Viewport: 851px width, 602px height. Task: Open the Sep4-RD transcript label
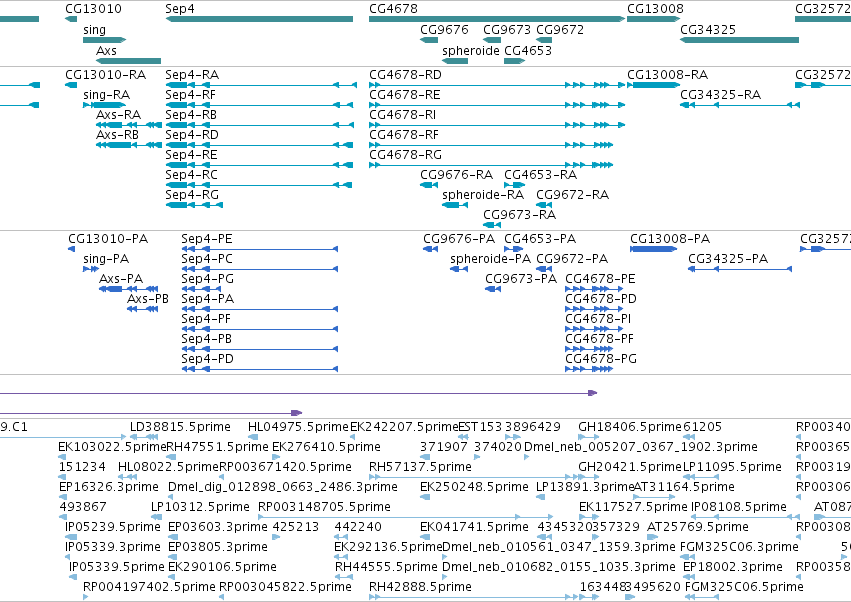pos(192,135)
